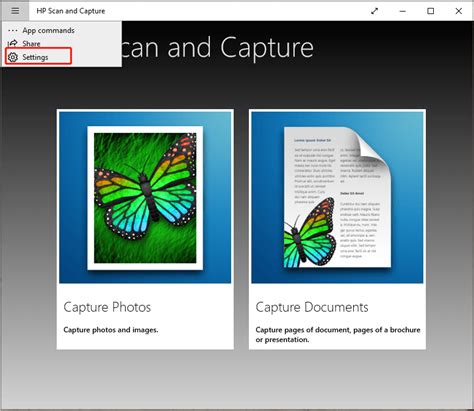This screenshot has width=474, height=411.
Task: Toggle full-screen with the diagonal arrows icon
Action: (374, 11)
